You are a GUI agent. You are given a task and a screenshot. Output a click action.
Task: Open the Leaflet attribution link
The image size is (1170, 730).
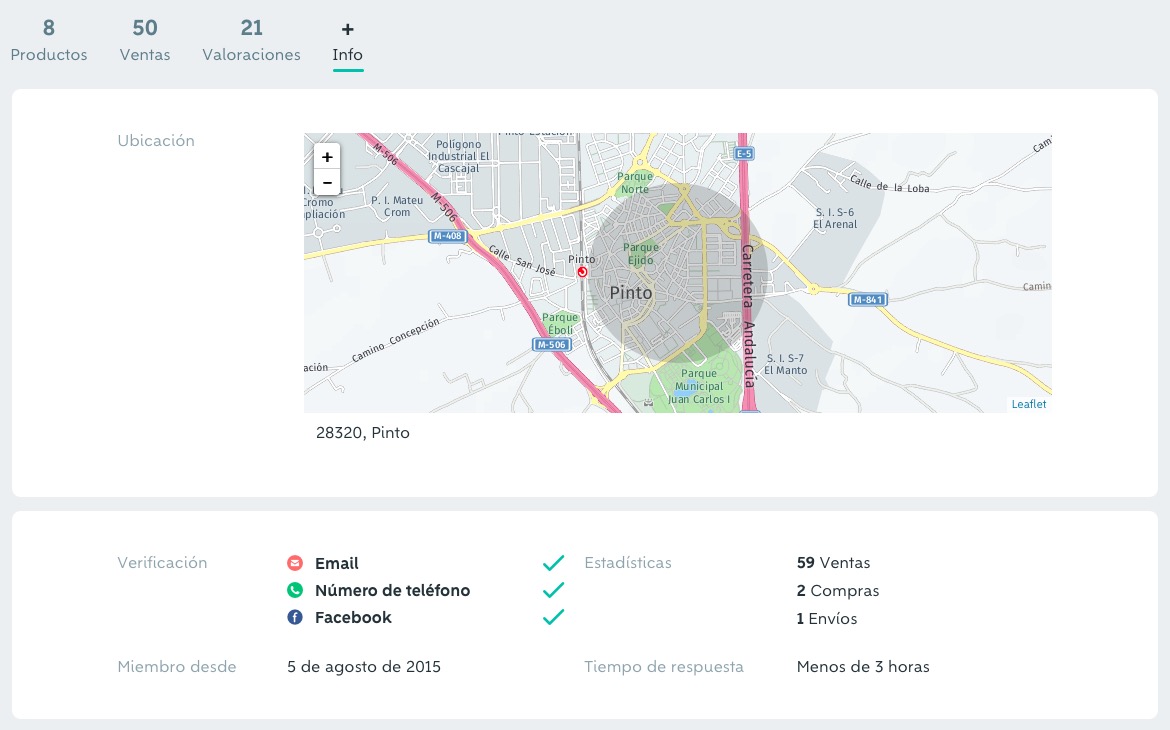point(1029,404)
